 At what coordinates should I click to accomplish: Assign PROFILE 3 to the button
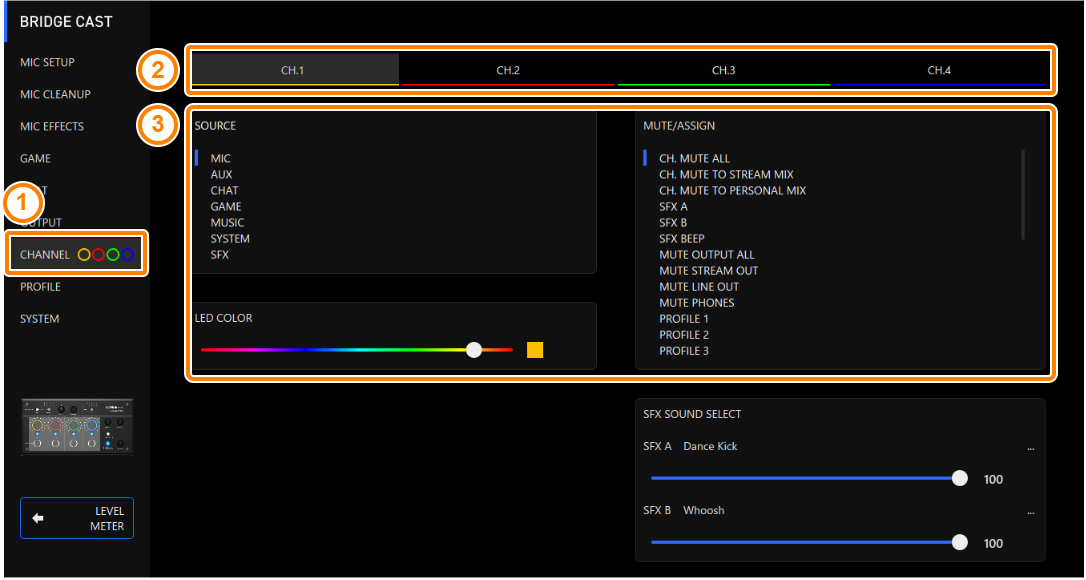coord(684,351)
